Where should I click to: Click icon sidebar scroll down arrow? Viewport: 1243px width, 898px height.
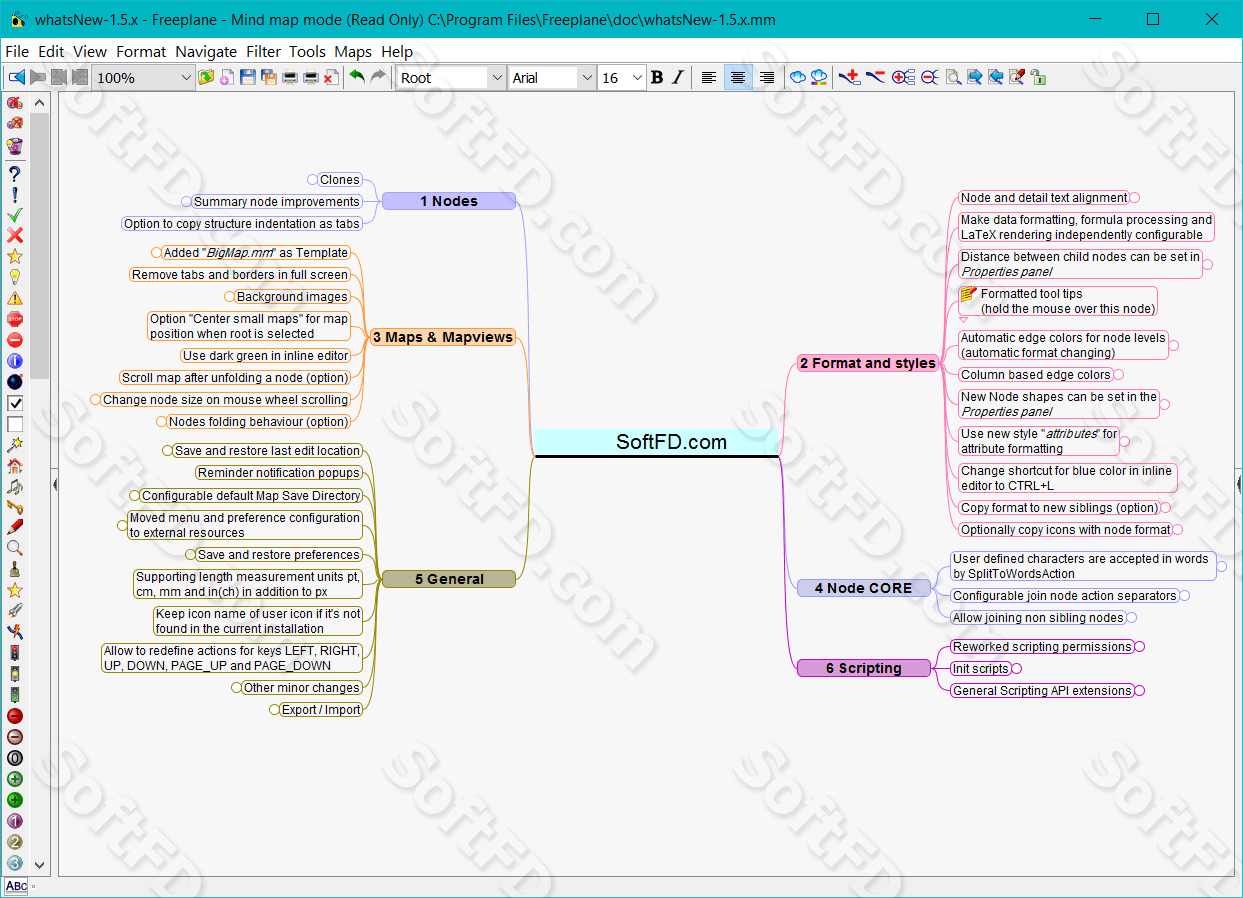tap(40, 864)
